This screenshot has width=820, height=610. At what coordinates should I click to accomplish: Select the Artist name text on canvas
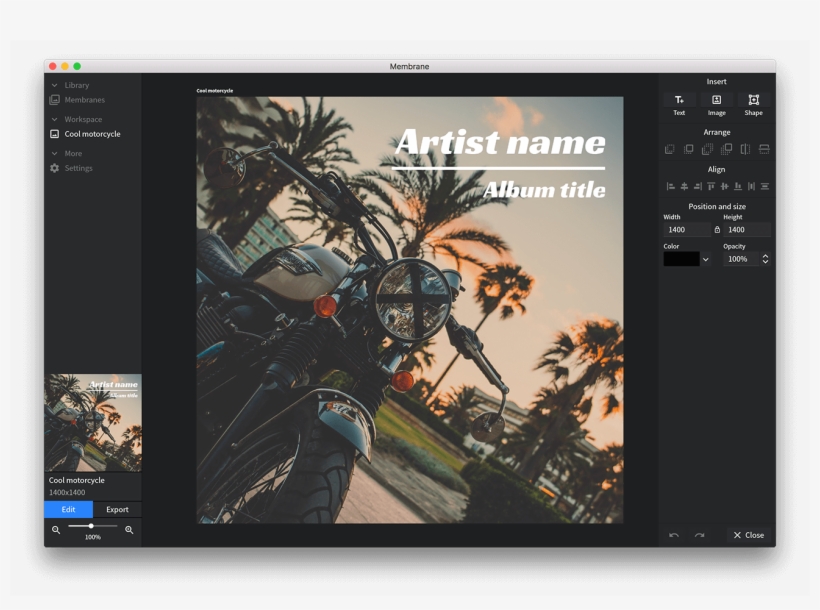[x=500, y=142]
